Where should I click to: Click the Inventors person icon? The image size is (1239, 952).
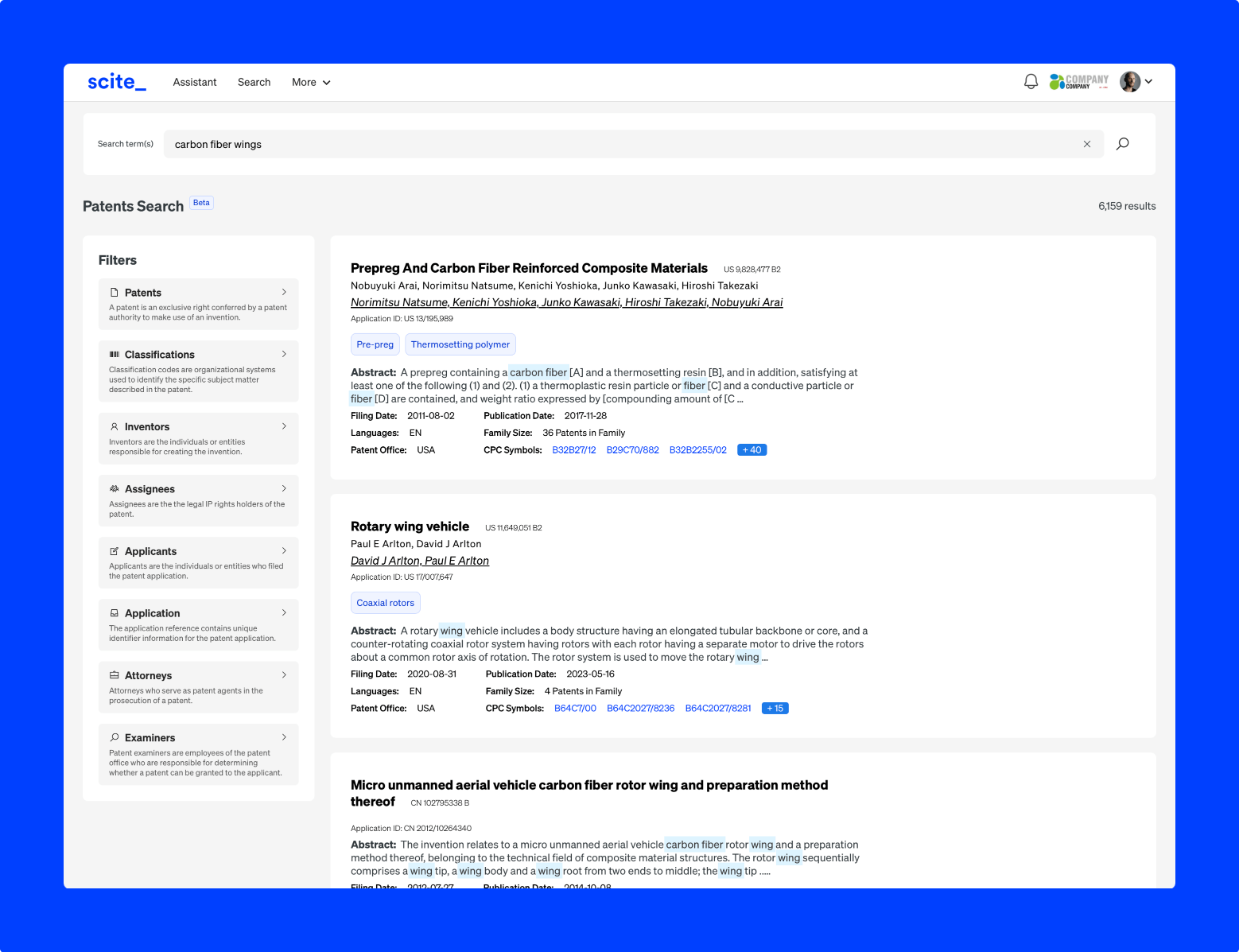pos(114,426)
